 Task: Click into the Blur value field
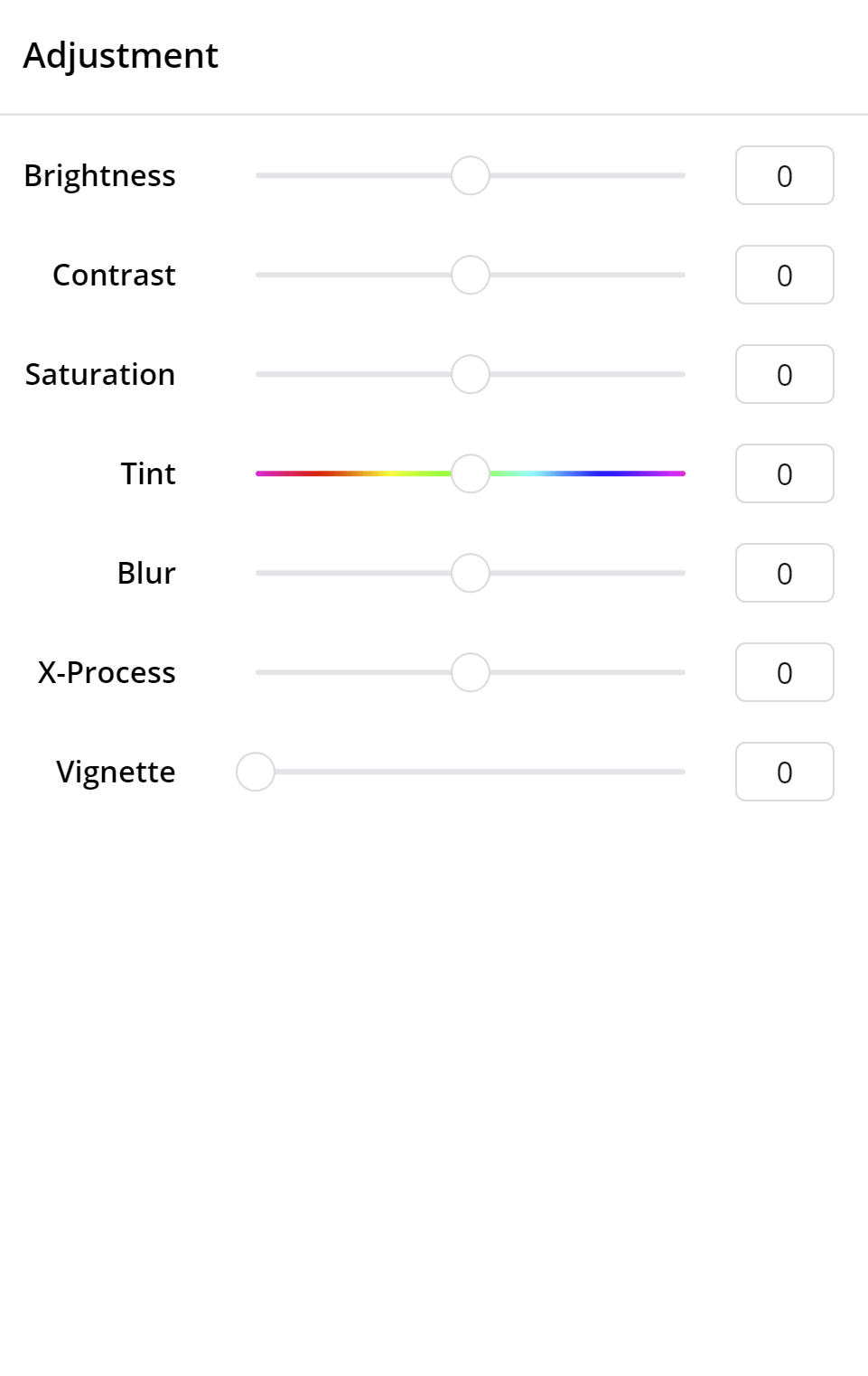pos(784,573)
